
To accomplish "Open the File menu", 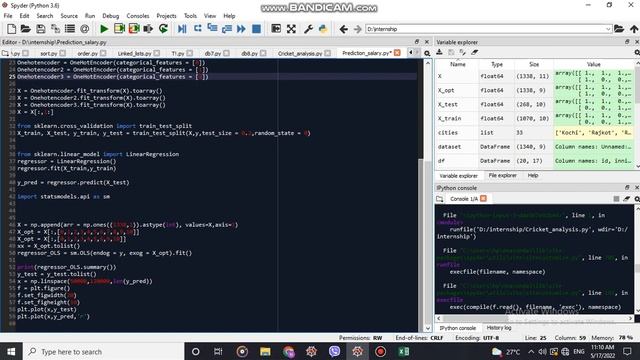I will 8,16.
